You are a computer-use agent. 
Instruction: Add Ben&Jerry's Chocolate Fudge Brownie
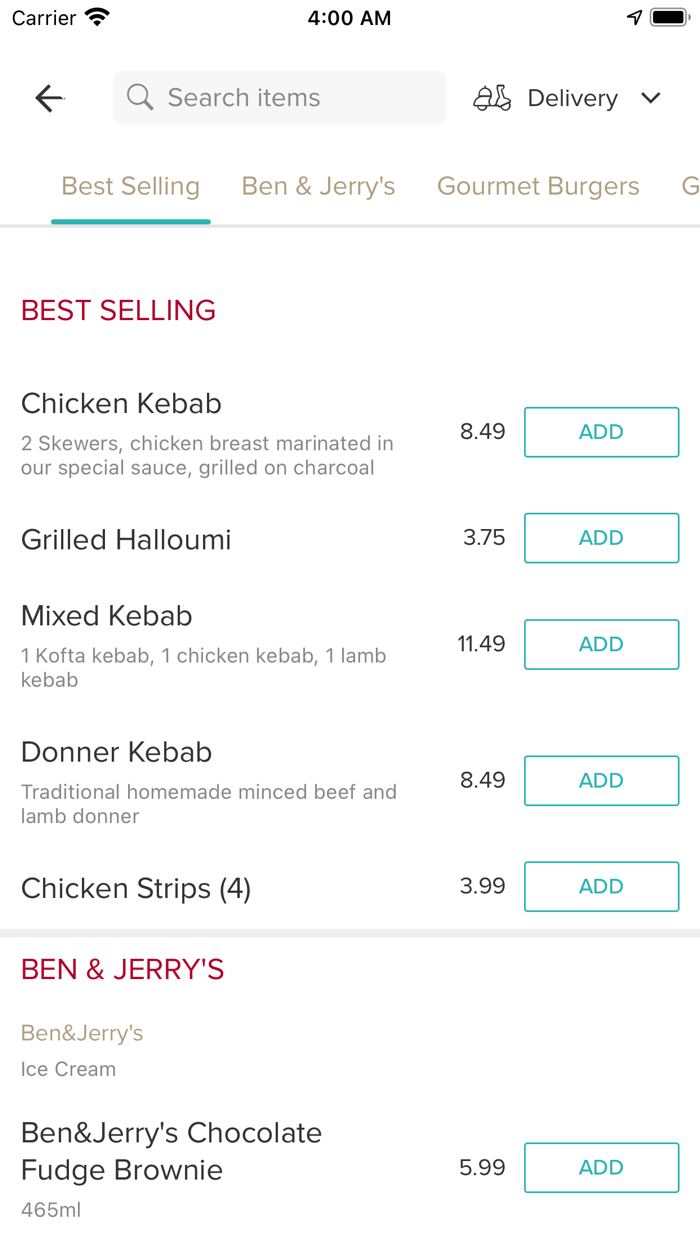(601, 1168)
